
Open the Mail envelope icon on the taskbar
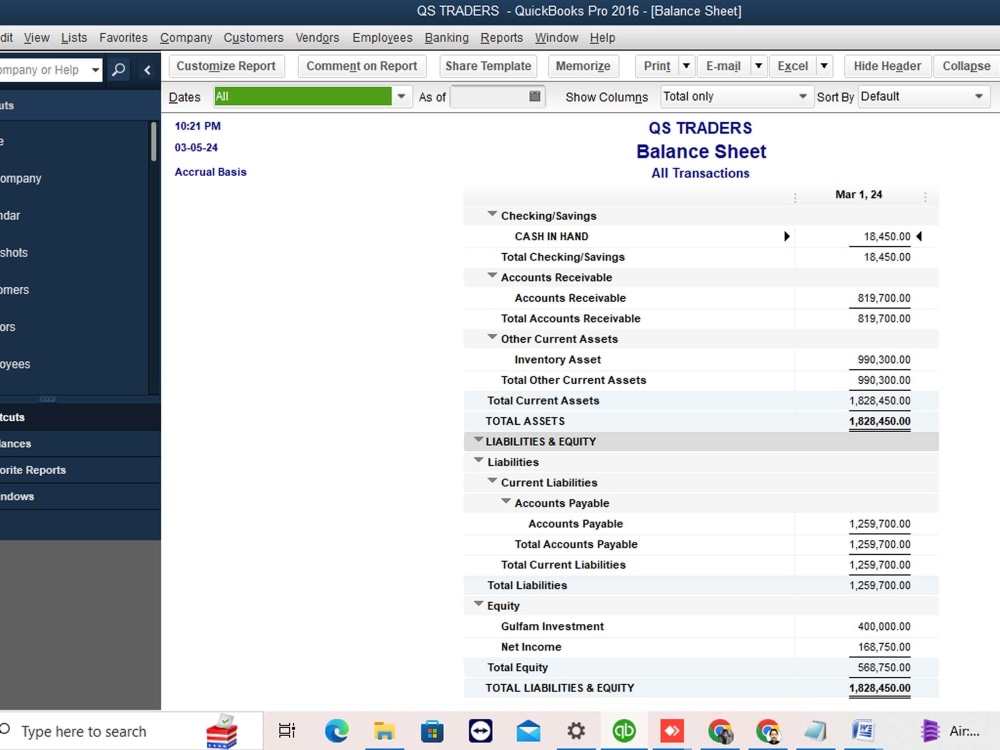tap(529, 731)
